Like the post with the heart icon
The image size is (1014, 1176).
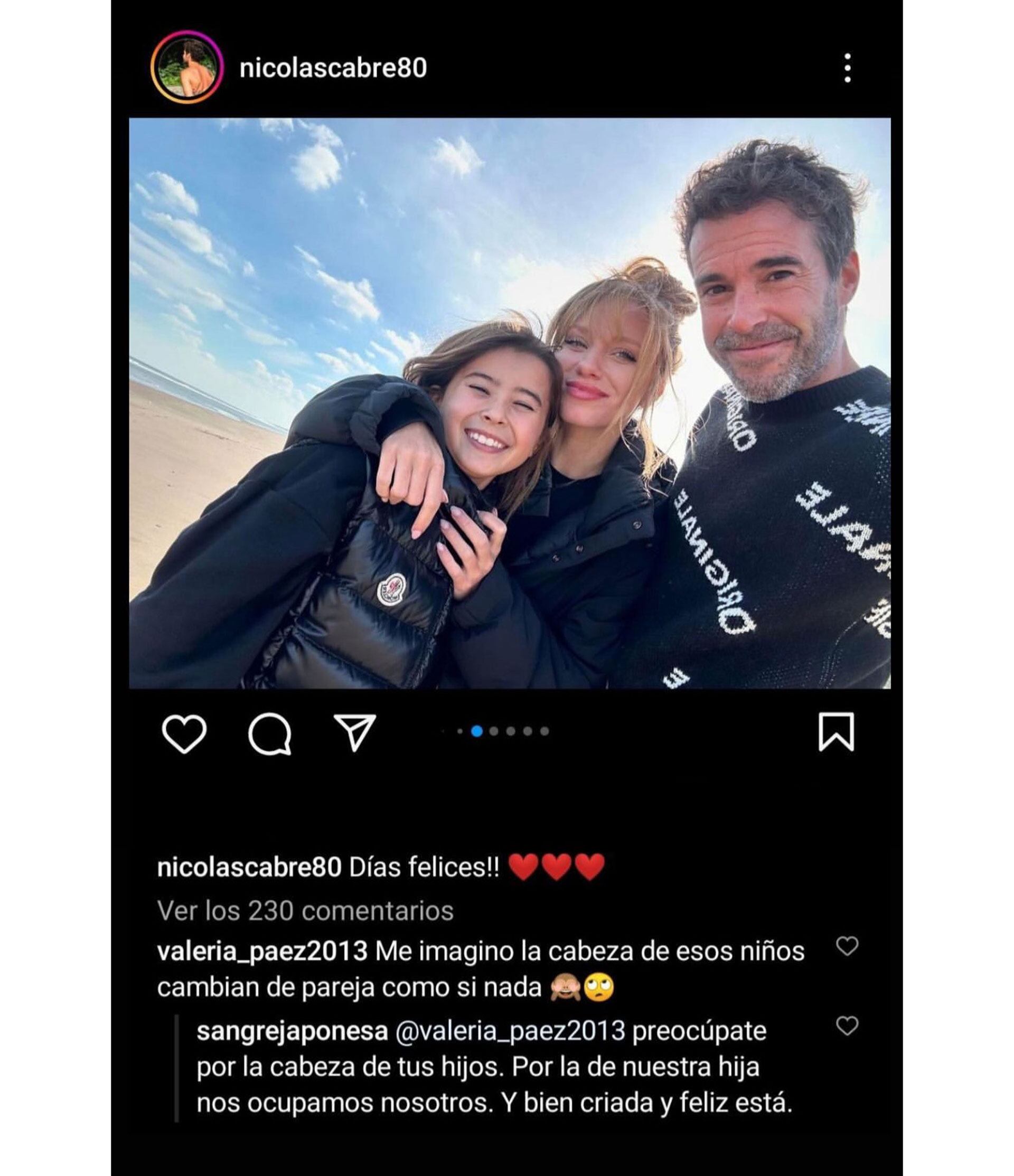click(x=184, y=735)
